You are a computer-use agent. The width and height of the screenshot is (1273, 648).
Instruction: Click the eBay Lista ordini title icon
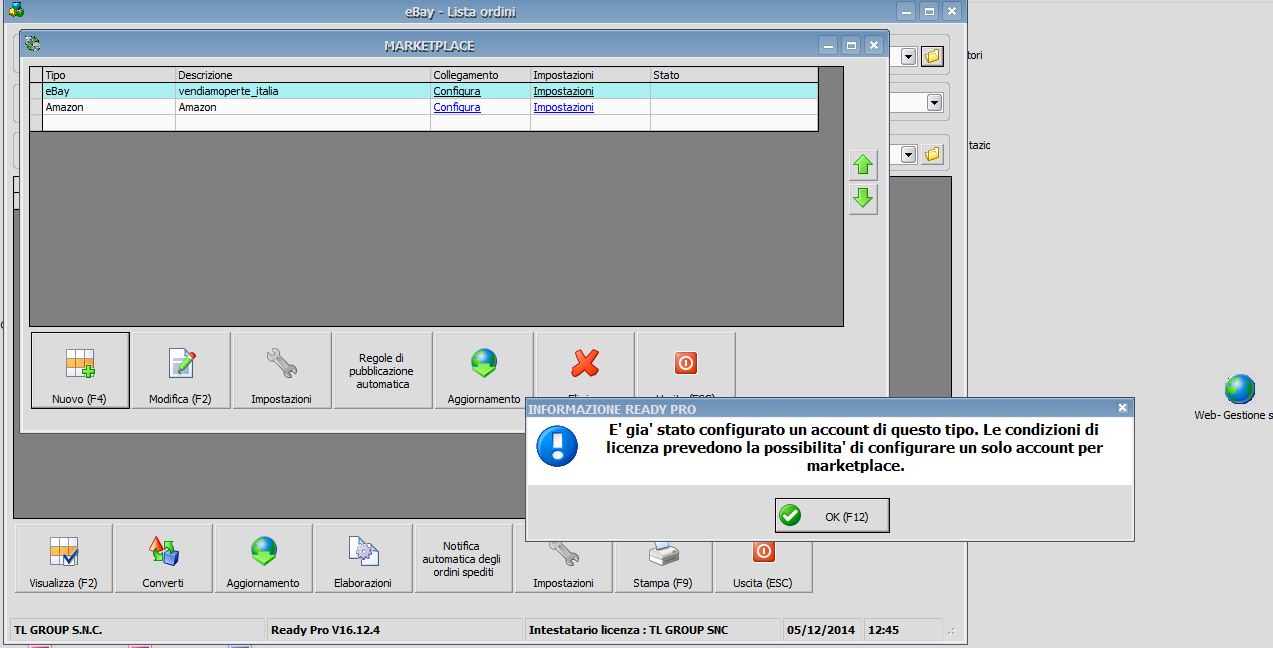tap(15, 11)
